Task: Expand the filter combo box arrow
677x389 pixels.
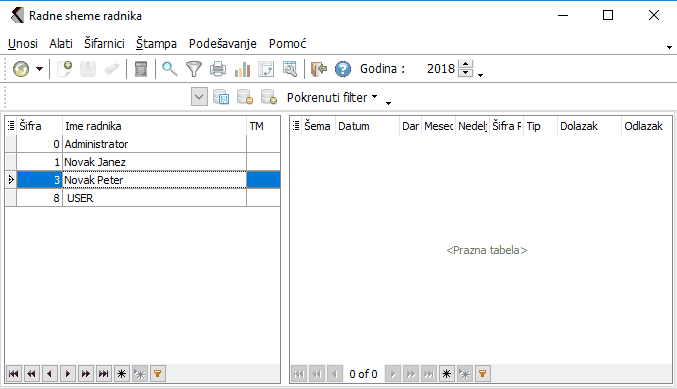Action: (x=199, y=97)
